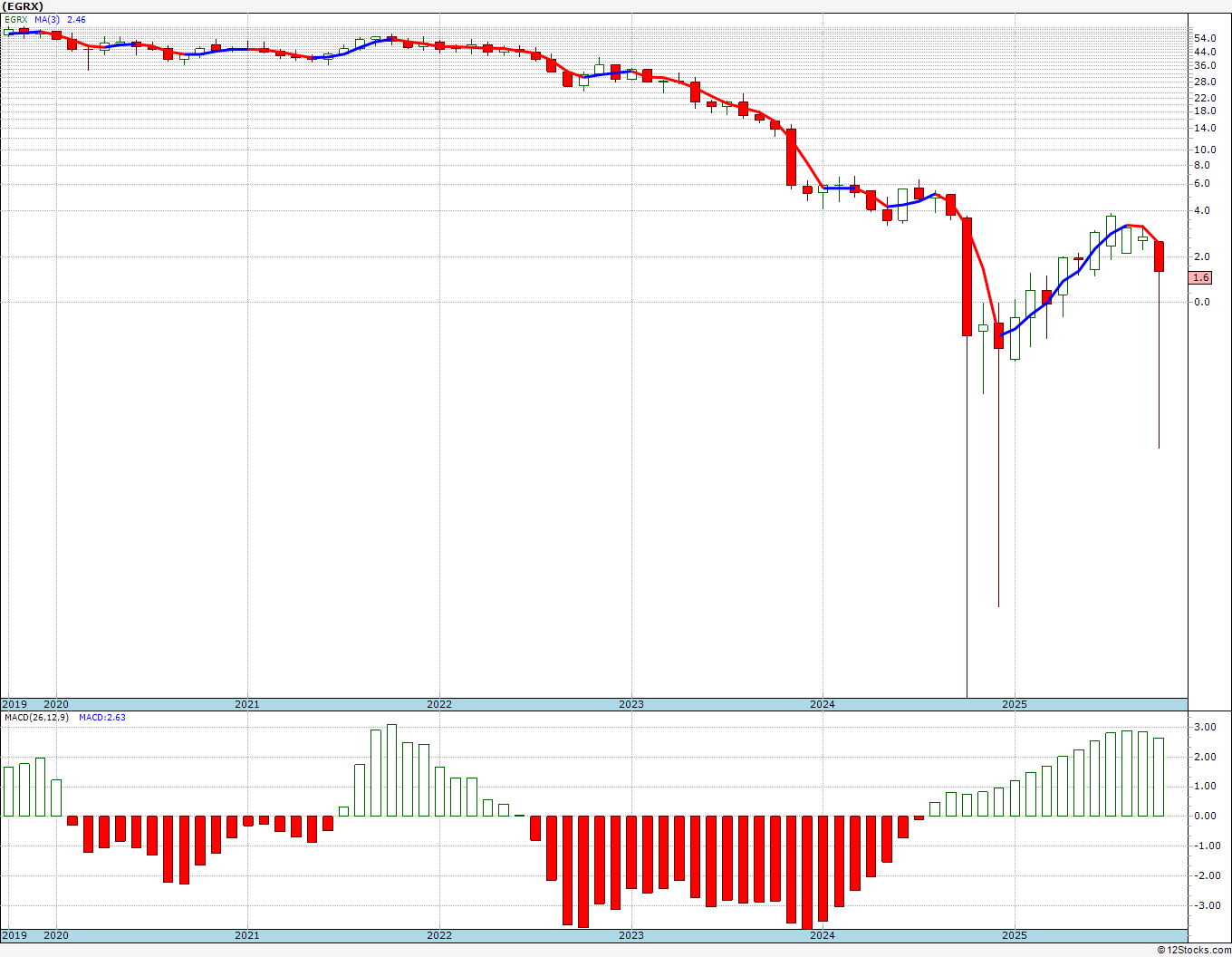Click the 4.0 price axis label
The height and width of the screenshot is (957, 1232).
pos(1202,210)
